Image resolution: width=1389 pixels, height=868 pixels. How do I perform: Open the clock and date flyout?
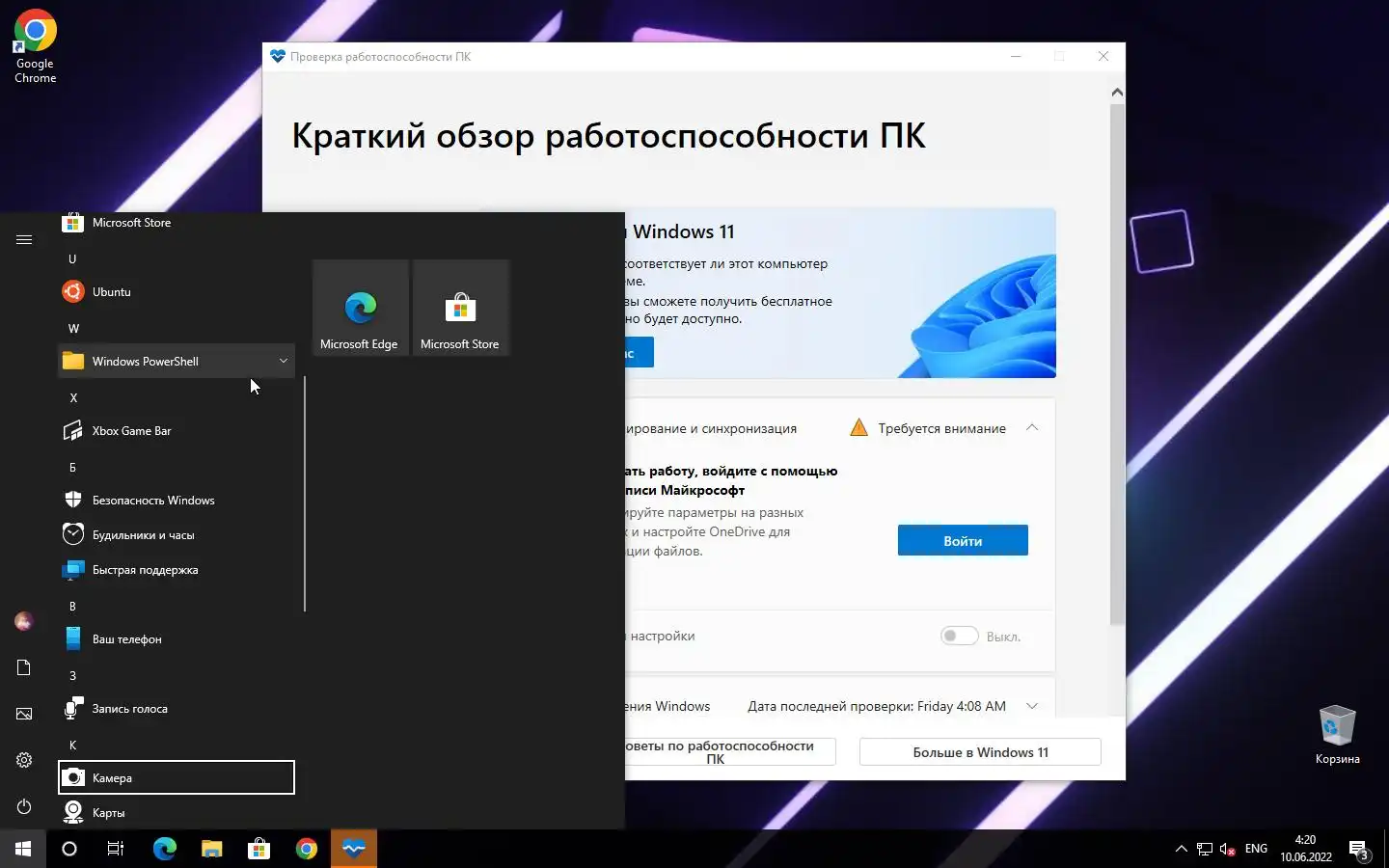[x=1306, y=849]
